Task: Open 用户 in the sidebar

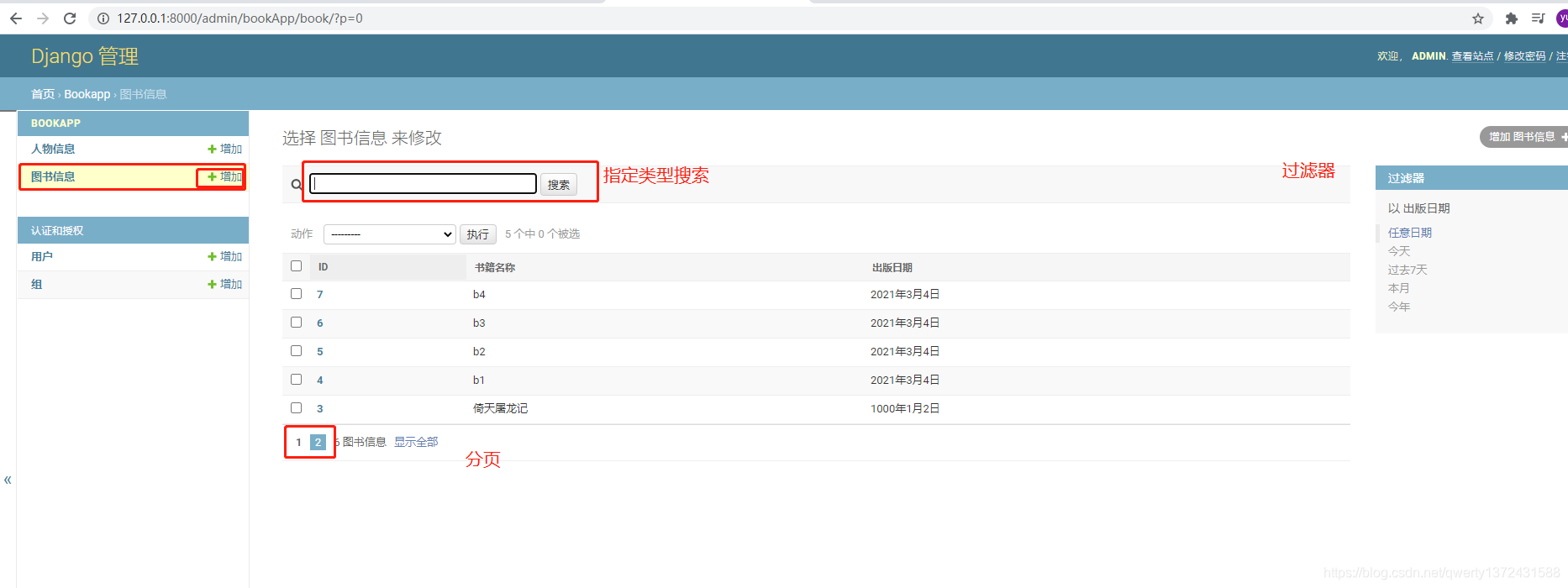Action: click(42, 256)
